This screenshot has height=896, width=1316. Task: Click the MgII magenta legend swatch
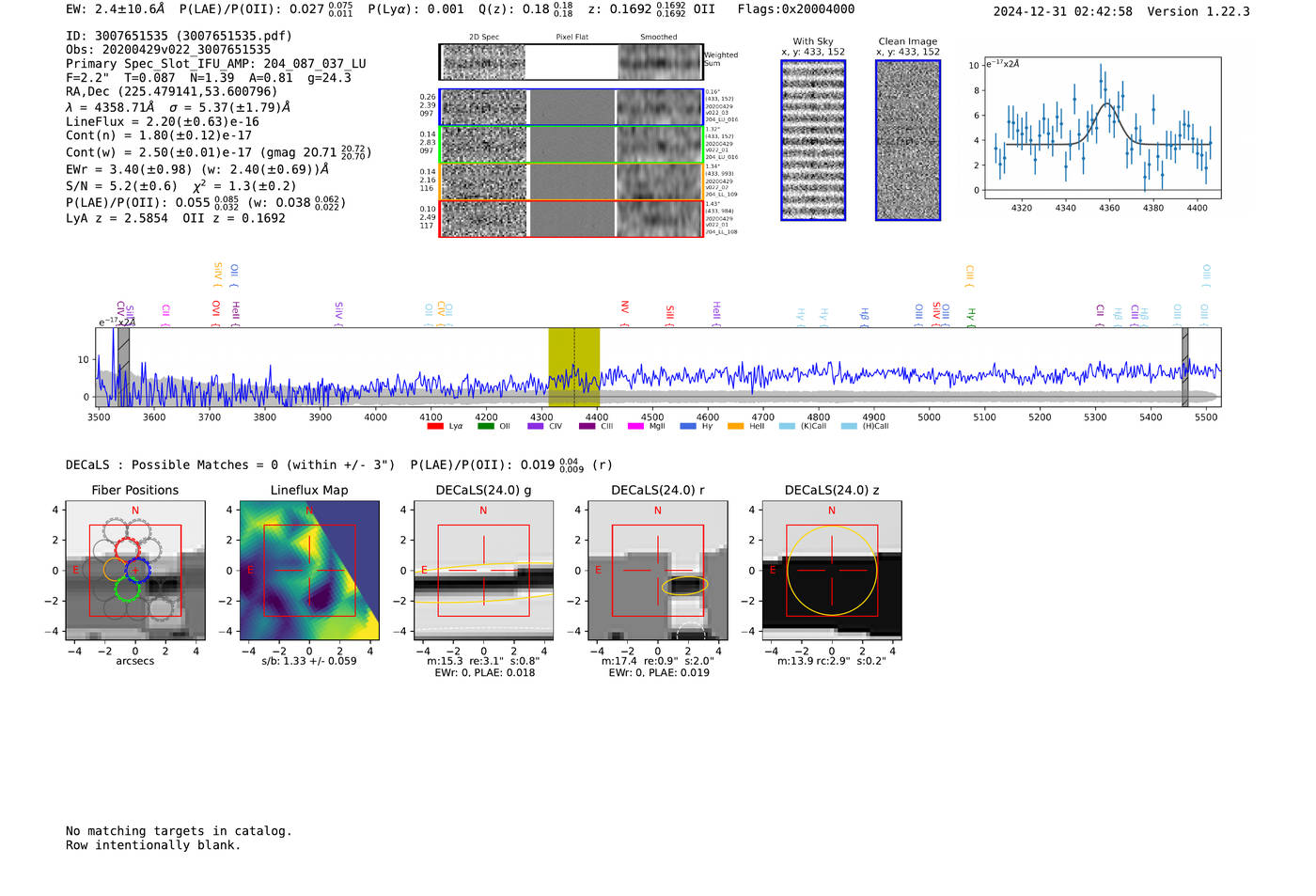[x=635, y=426]
